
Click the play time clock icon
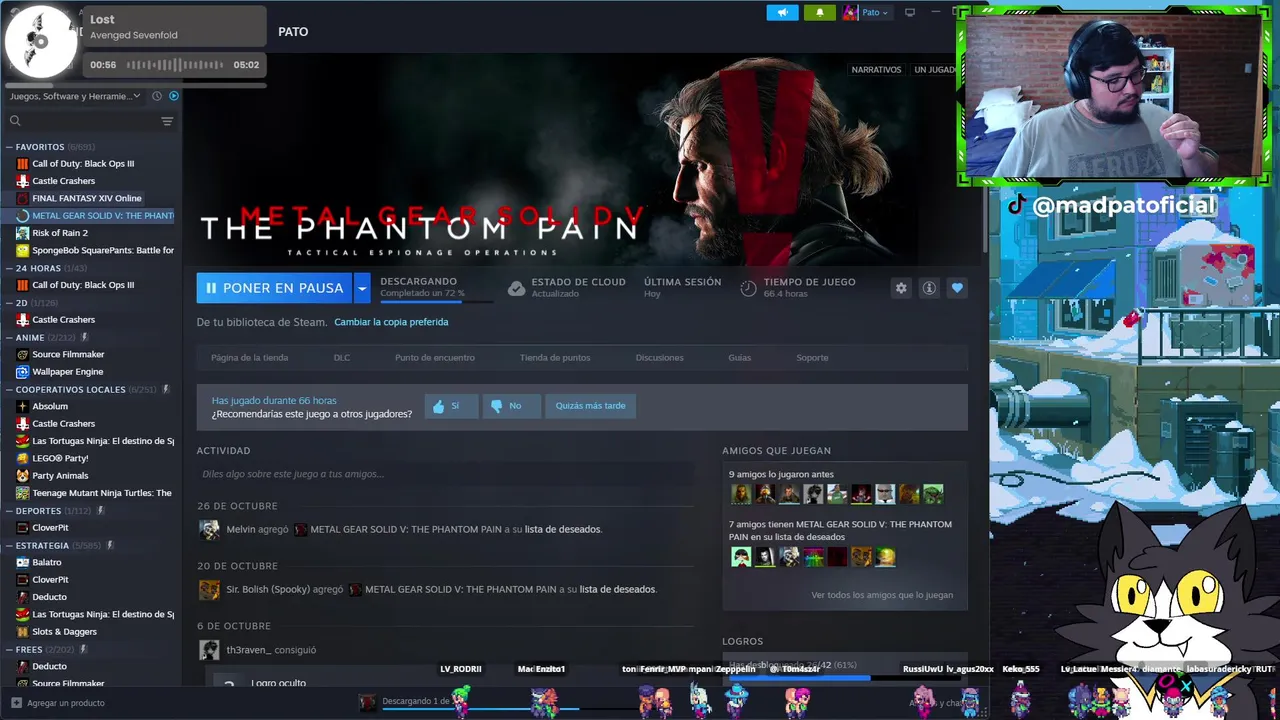click(x=748, y=288)
